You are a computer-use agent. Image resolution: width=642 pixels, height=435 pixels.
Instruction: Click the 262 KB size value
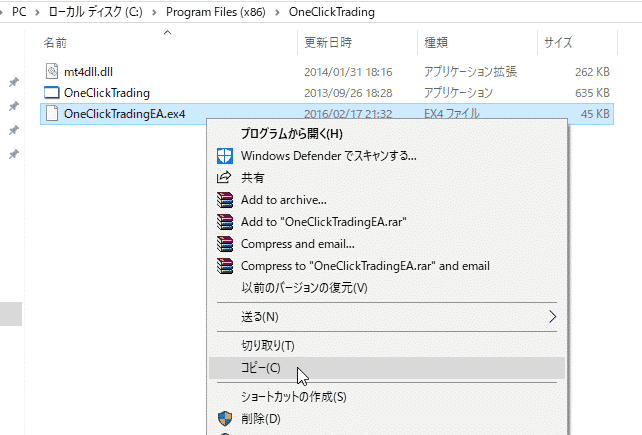(x=592, y=72)
